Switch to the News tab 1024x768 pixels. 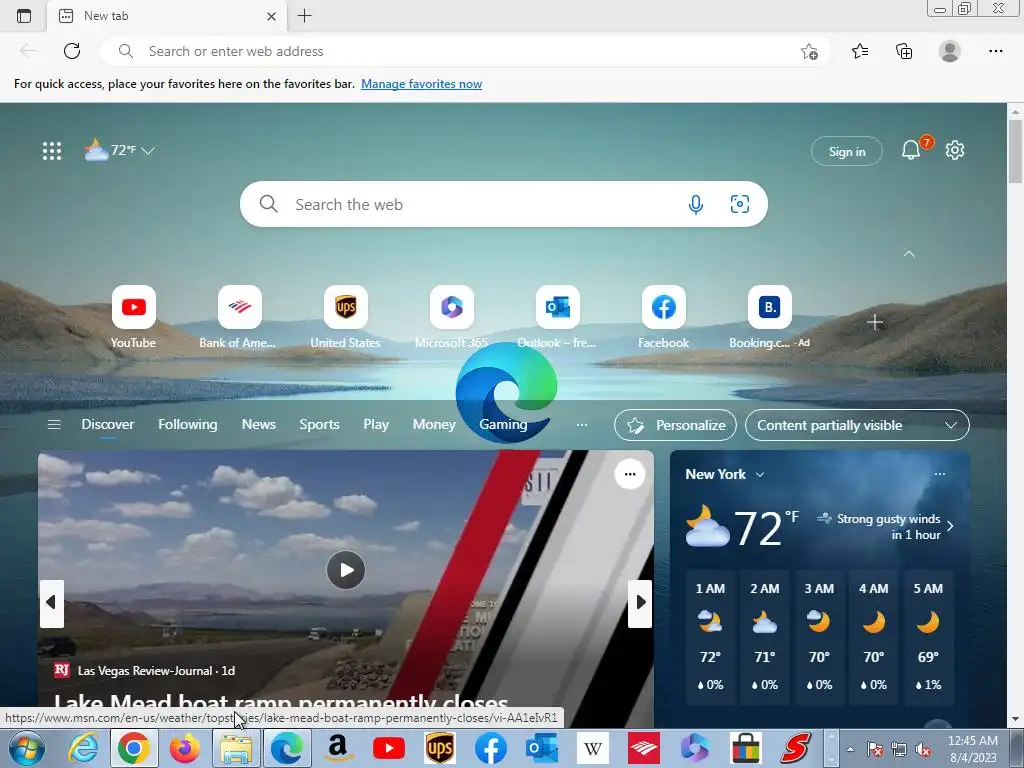[x=259, y=424]
